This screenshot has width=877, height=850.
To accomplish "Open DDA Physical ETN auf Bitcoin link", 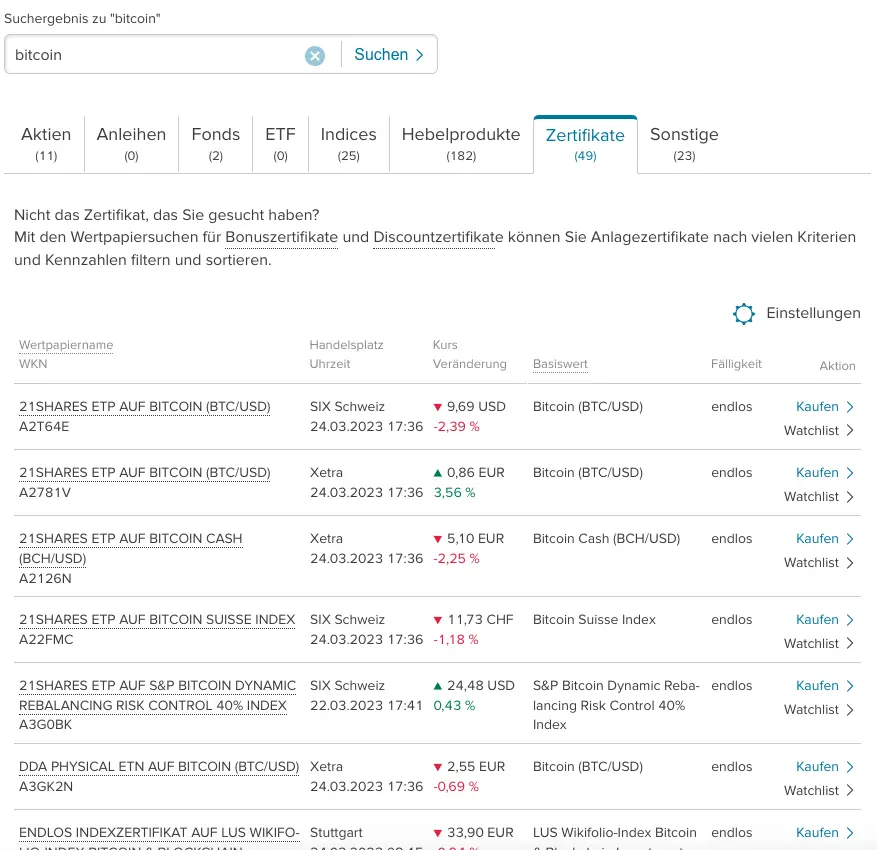I will coord(159,767).
